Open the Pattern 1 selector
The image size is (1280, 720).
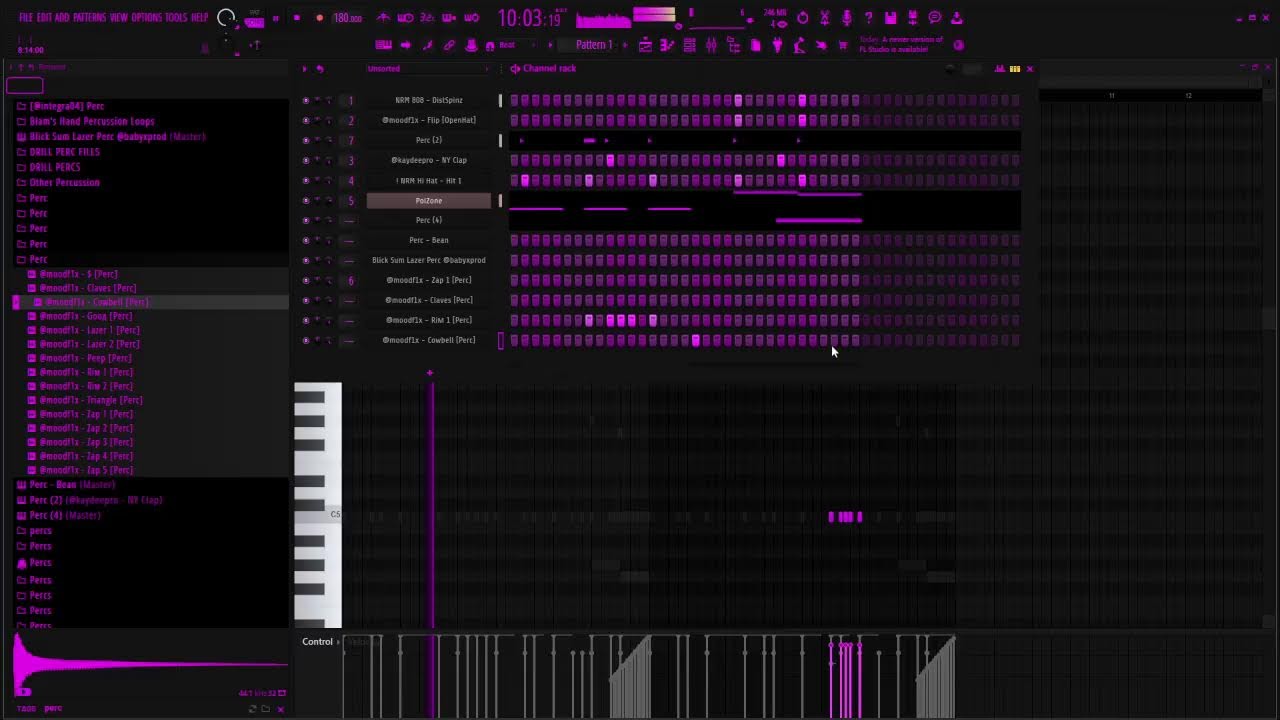[594, 45]
